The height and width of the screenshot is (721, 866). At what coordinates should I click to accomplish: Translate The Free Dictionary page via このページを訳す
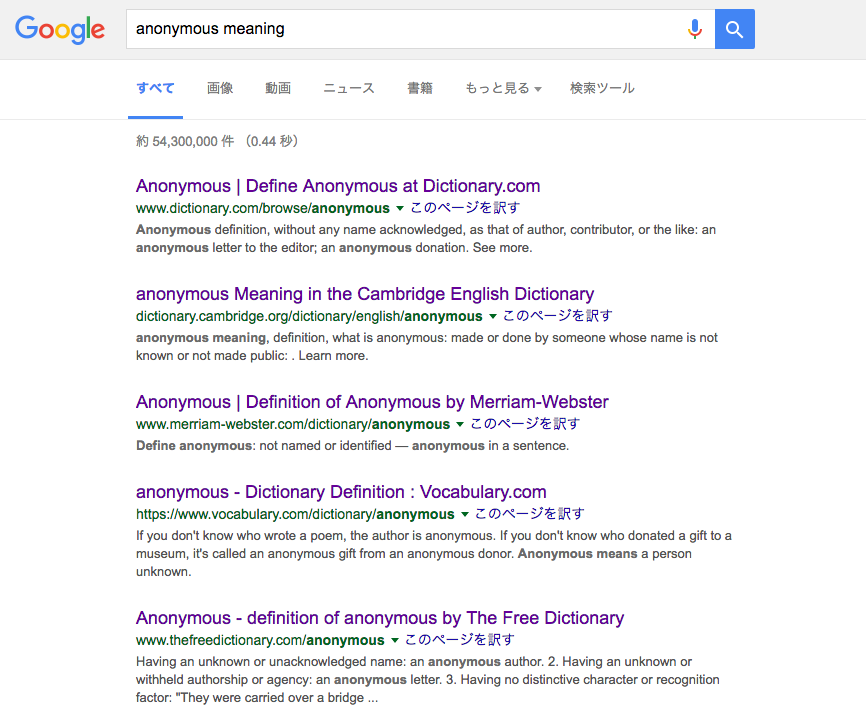tap(460, 640)
